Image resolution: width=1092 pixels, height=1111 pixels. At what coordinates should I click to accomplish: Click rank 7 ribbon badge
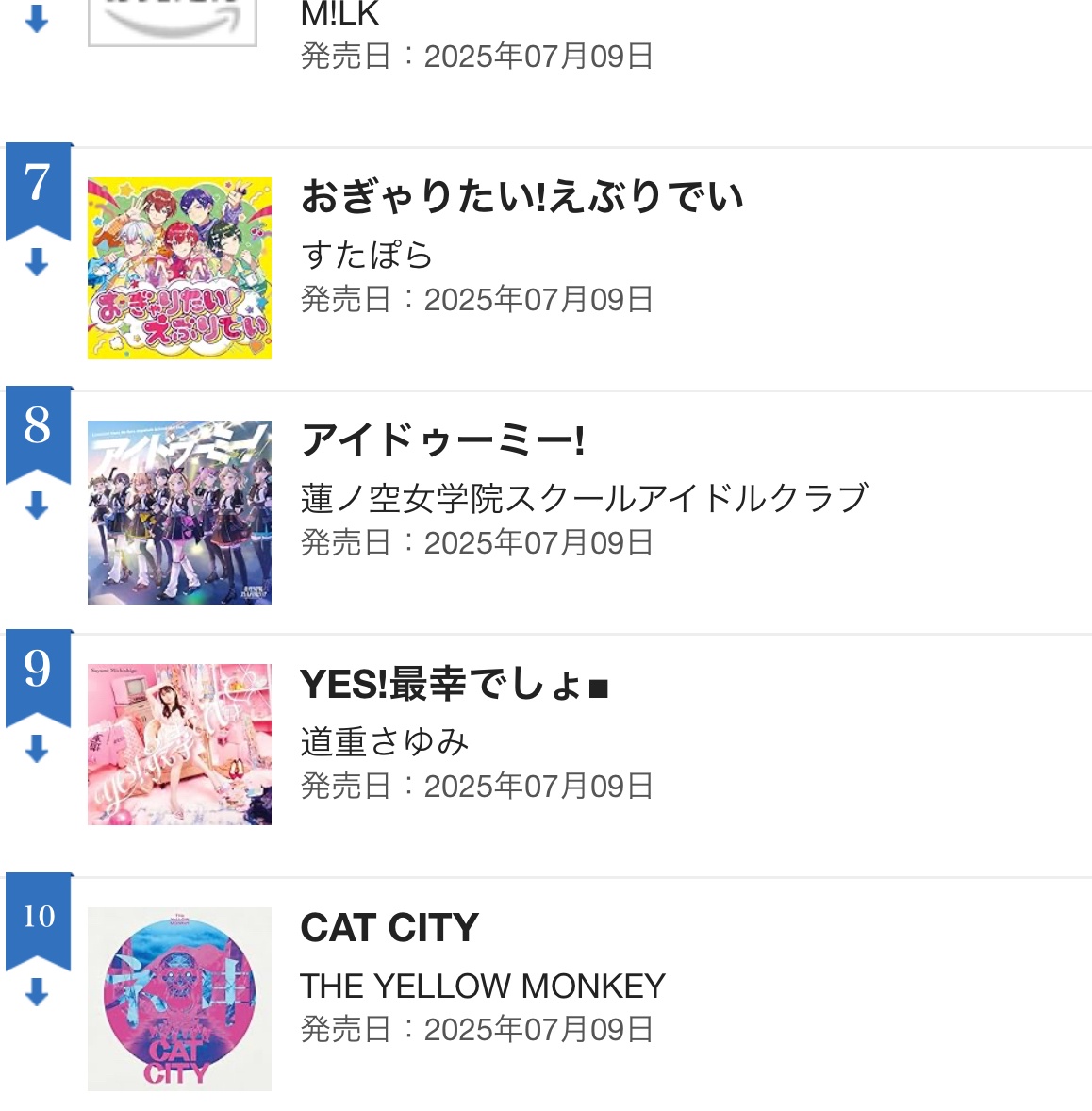(x=38, y=183)
